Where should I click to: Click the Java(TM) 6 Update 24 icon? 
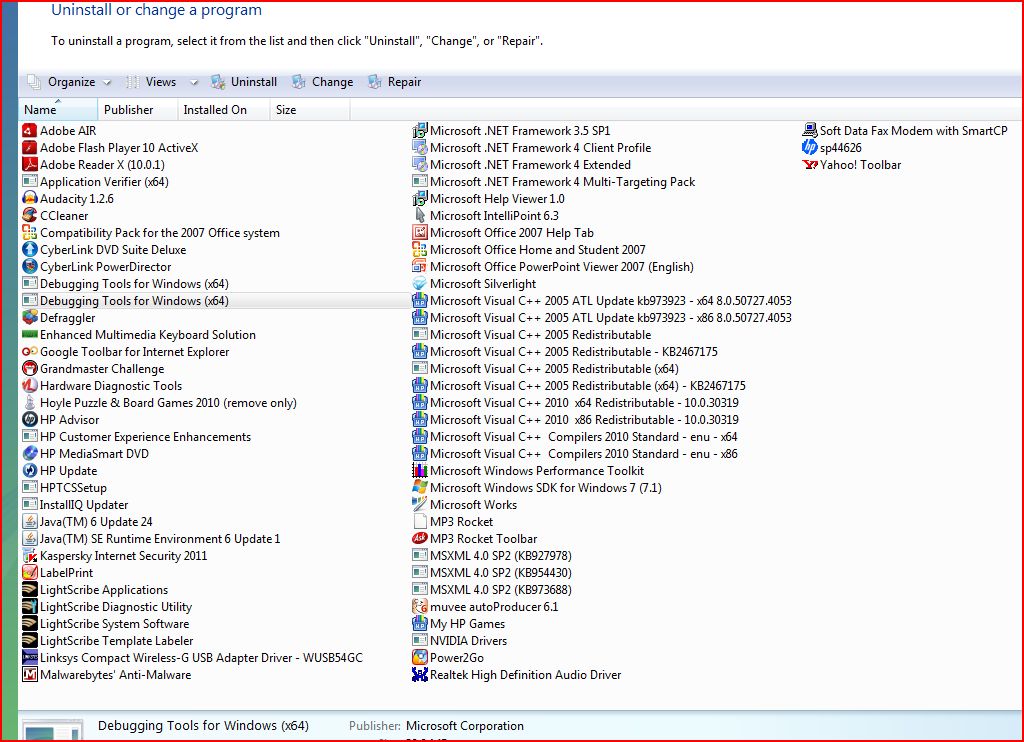click(29, 521)
